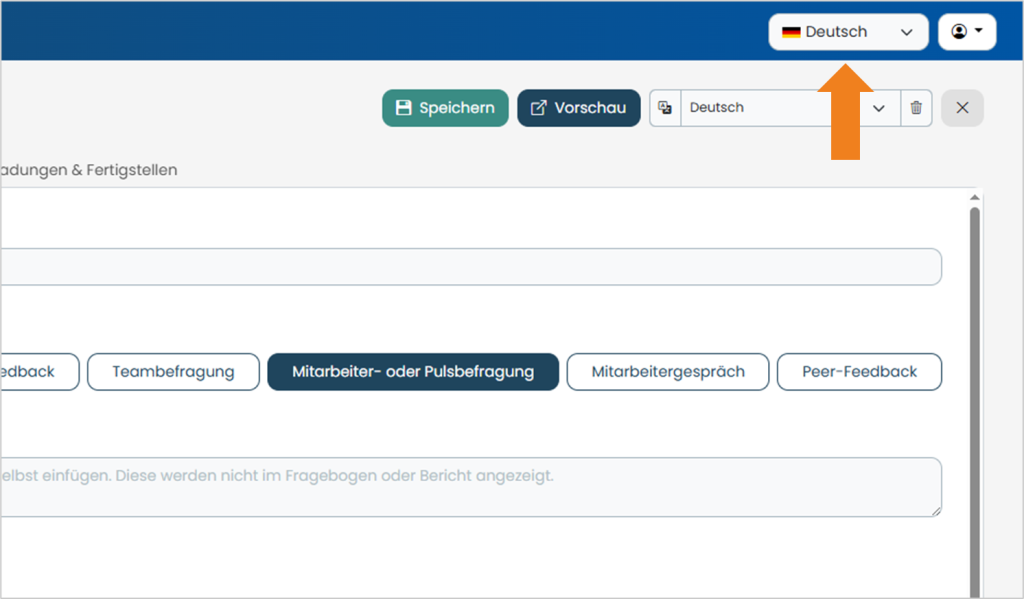Click the Speichern button
Image resolution: width=1024 pixels, height=599 pixels.
[445, 108]
